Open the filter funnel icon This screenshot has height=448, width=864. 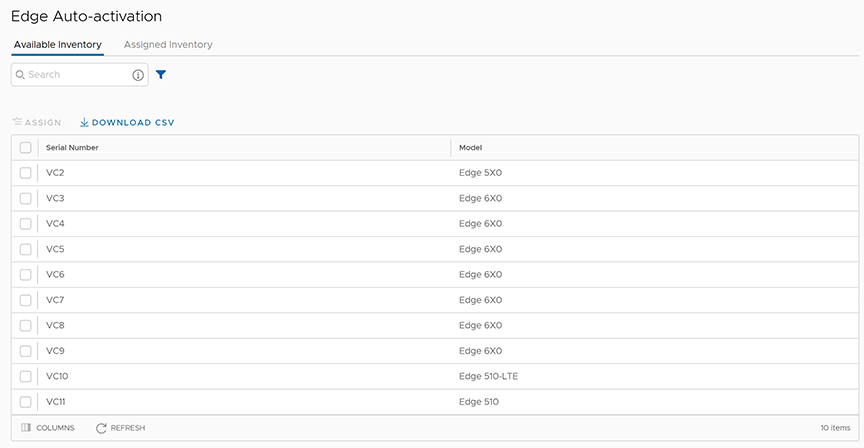tap(161, 75)
